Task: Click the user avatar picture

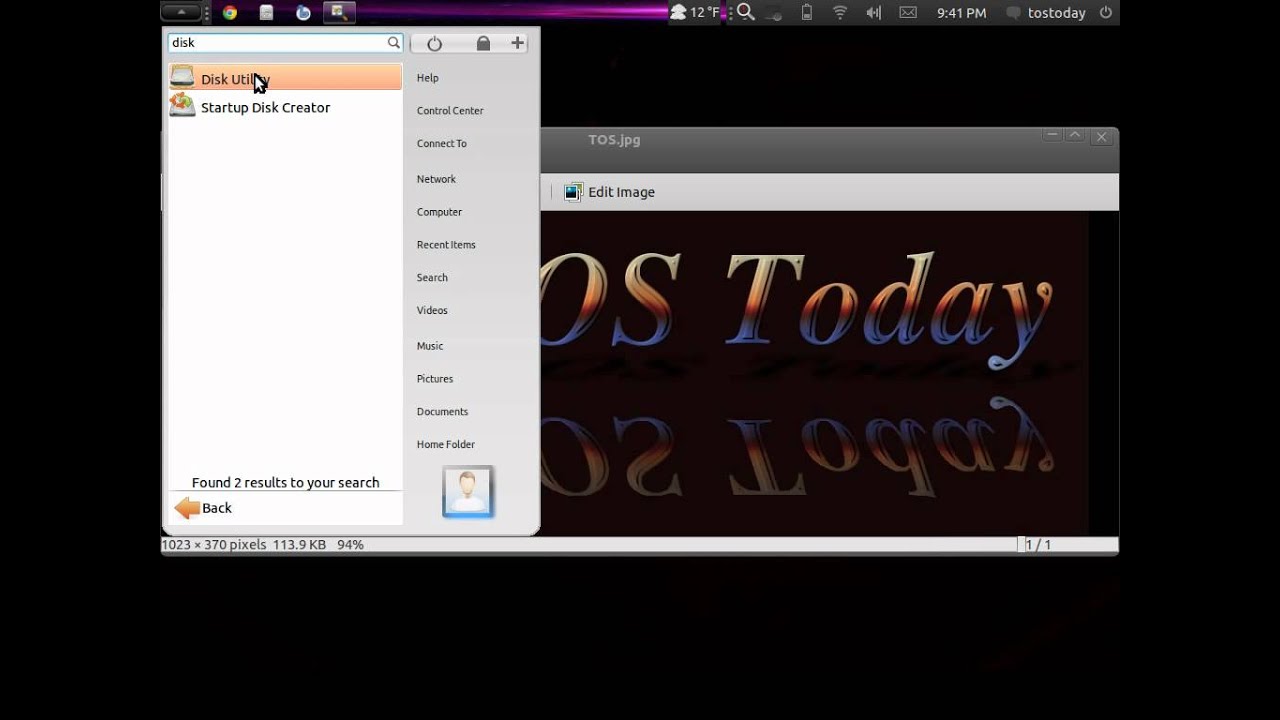Action: tap(468, 491)
